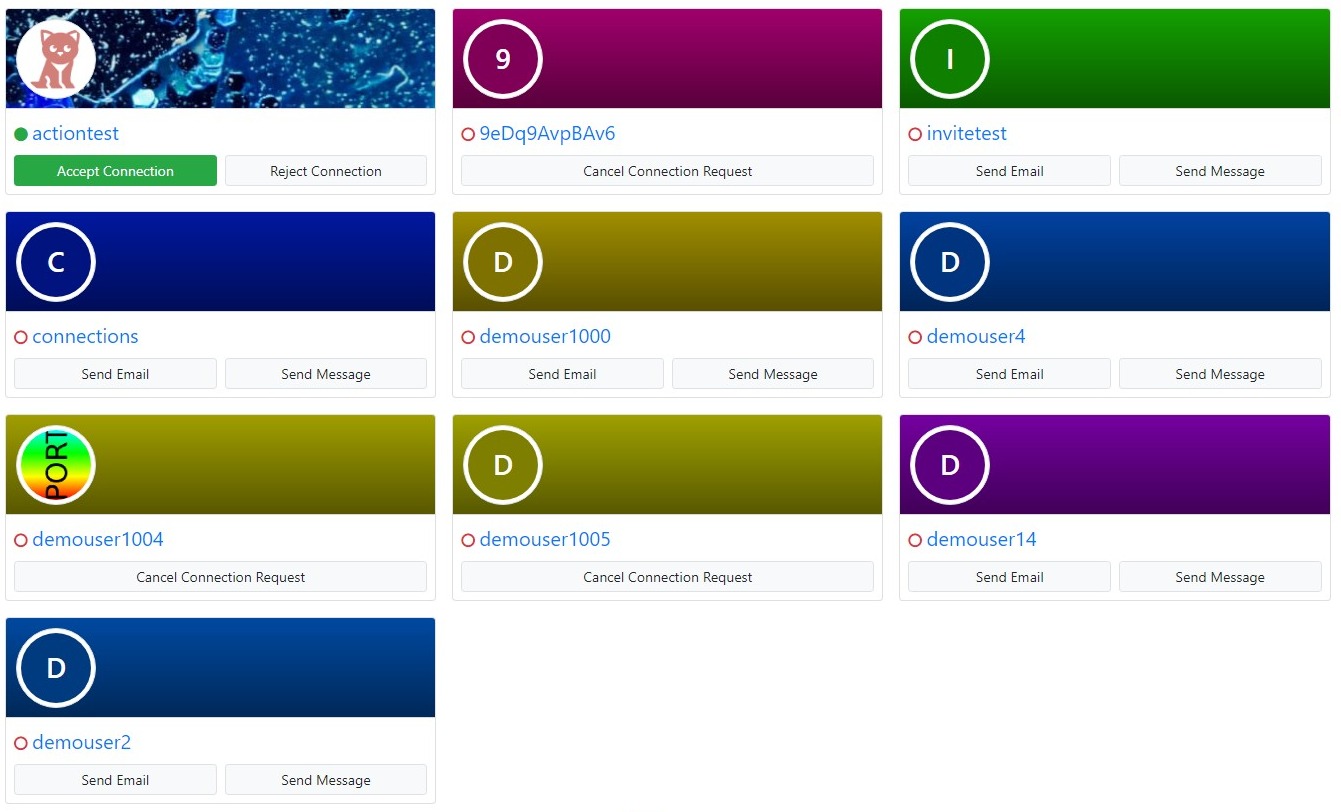The height and width of the screenshot is (812, 1341).
Task: Click the offline status circle beside 9eDq9AvpBAv6
Action: (468, 134)
